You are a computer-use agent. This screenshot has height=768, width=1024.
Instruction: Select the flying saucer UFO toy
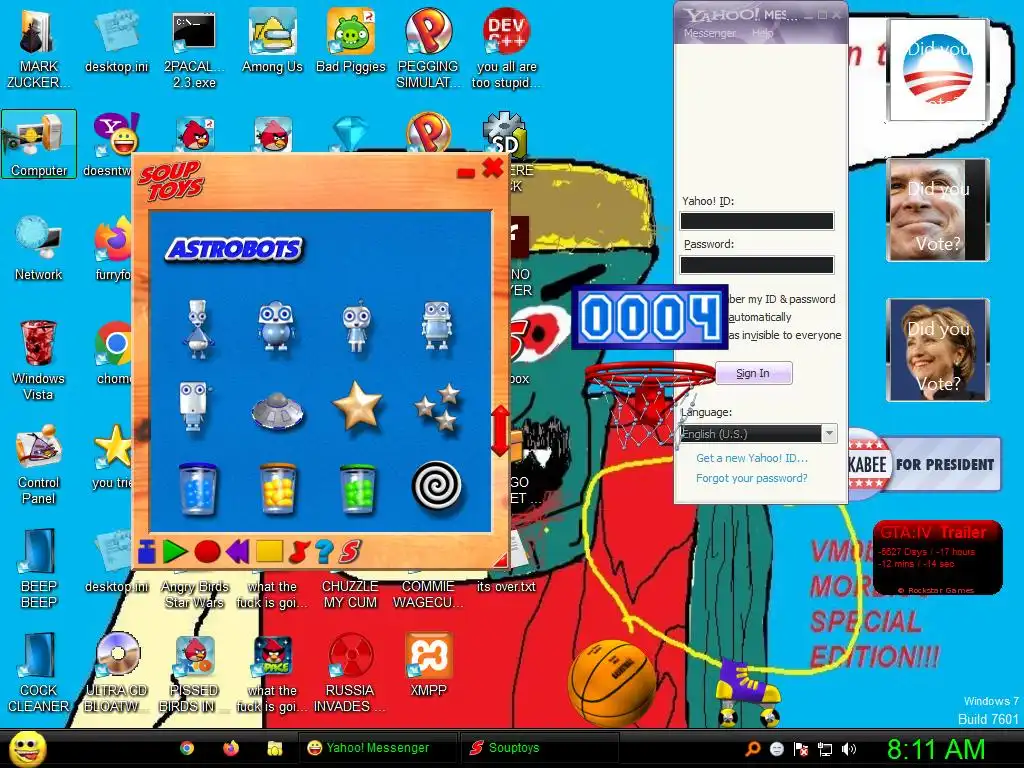click(277, 410)
